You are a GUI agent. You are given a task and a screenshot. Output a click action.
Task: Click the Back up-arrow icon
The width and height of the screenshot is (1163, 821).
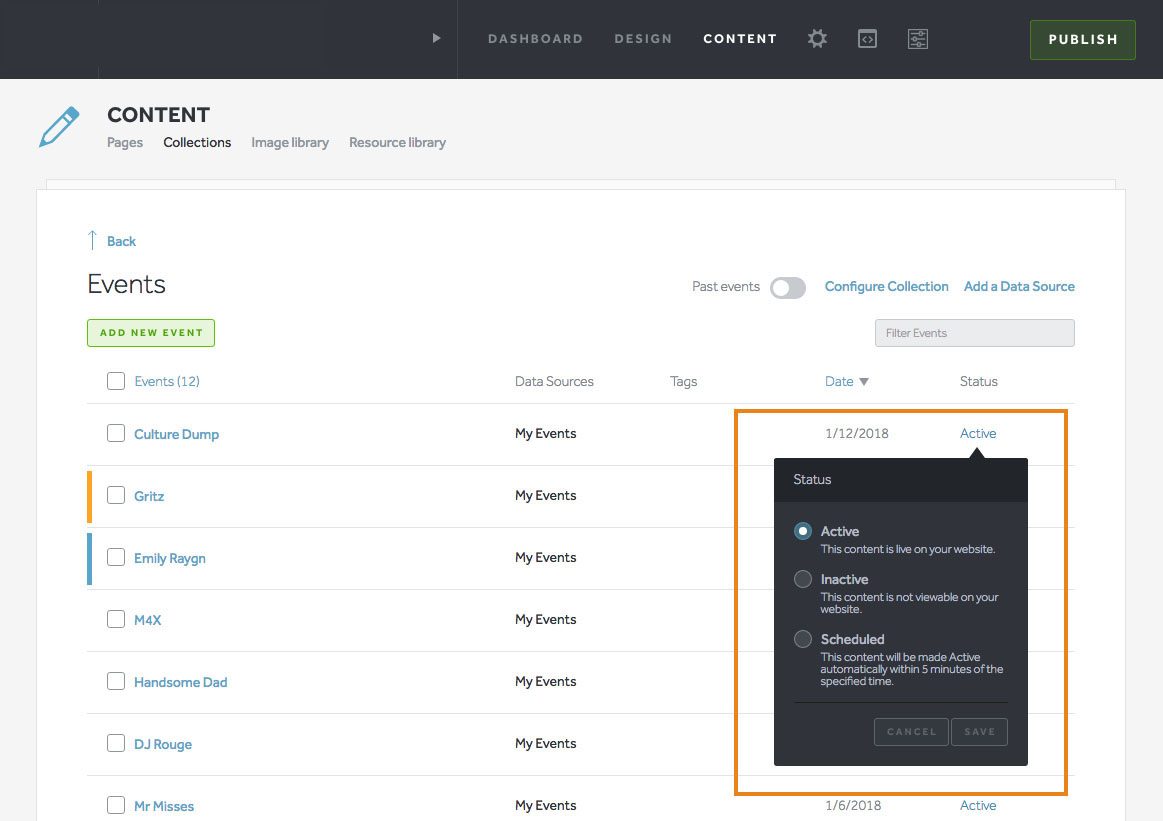point(92,240)
